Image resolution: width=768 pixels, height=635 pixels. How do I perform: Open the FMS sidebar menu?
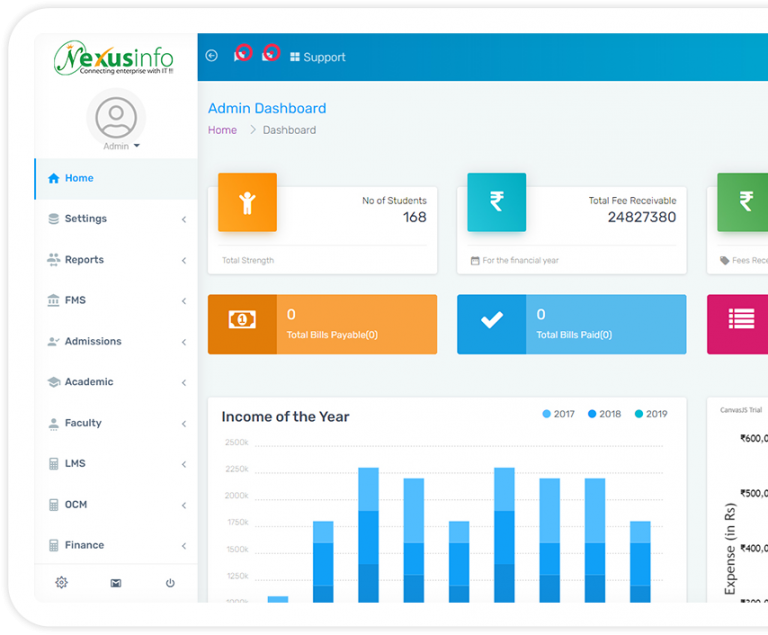click(116, 300)
